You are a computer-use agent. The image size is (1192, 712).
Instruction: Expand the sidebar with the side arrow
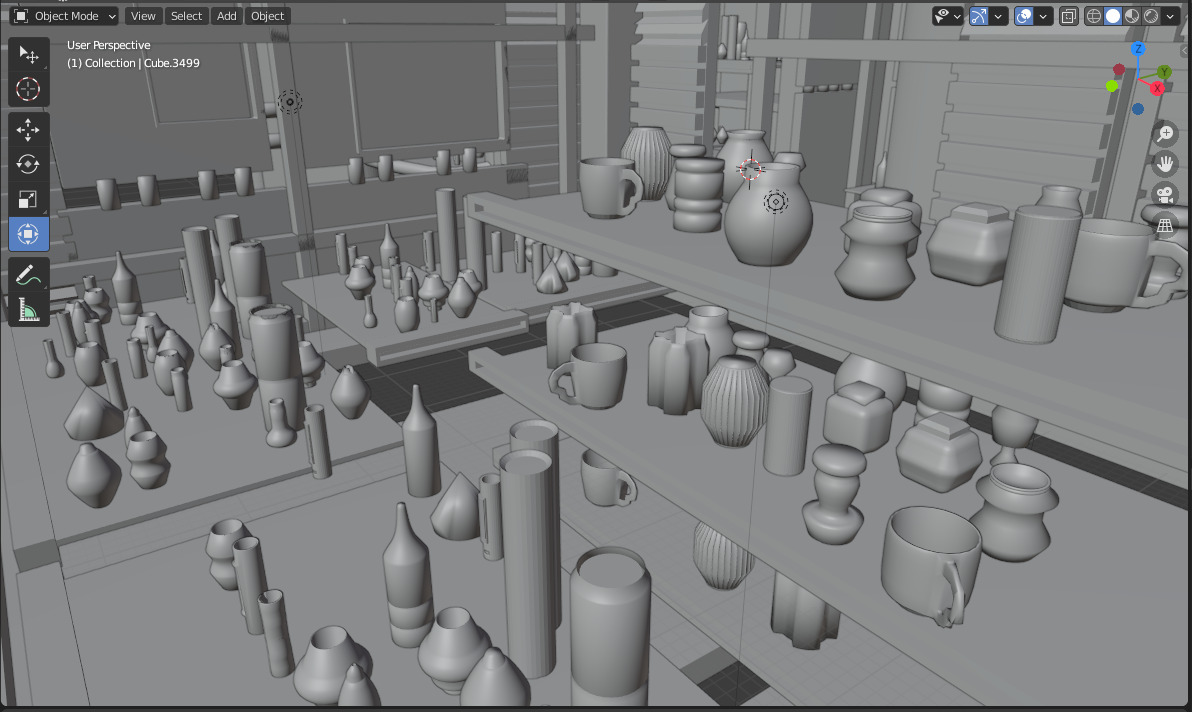(1185, 51)
